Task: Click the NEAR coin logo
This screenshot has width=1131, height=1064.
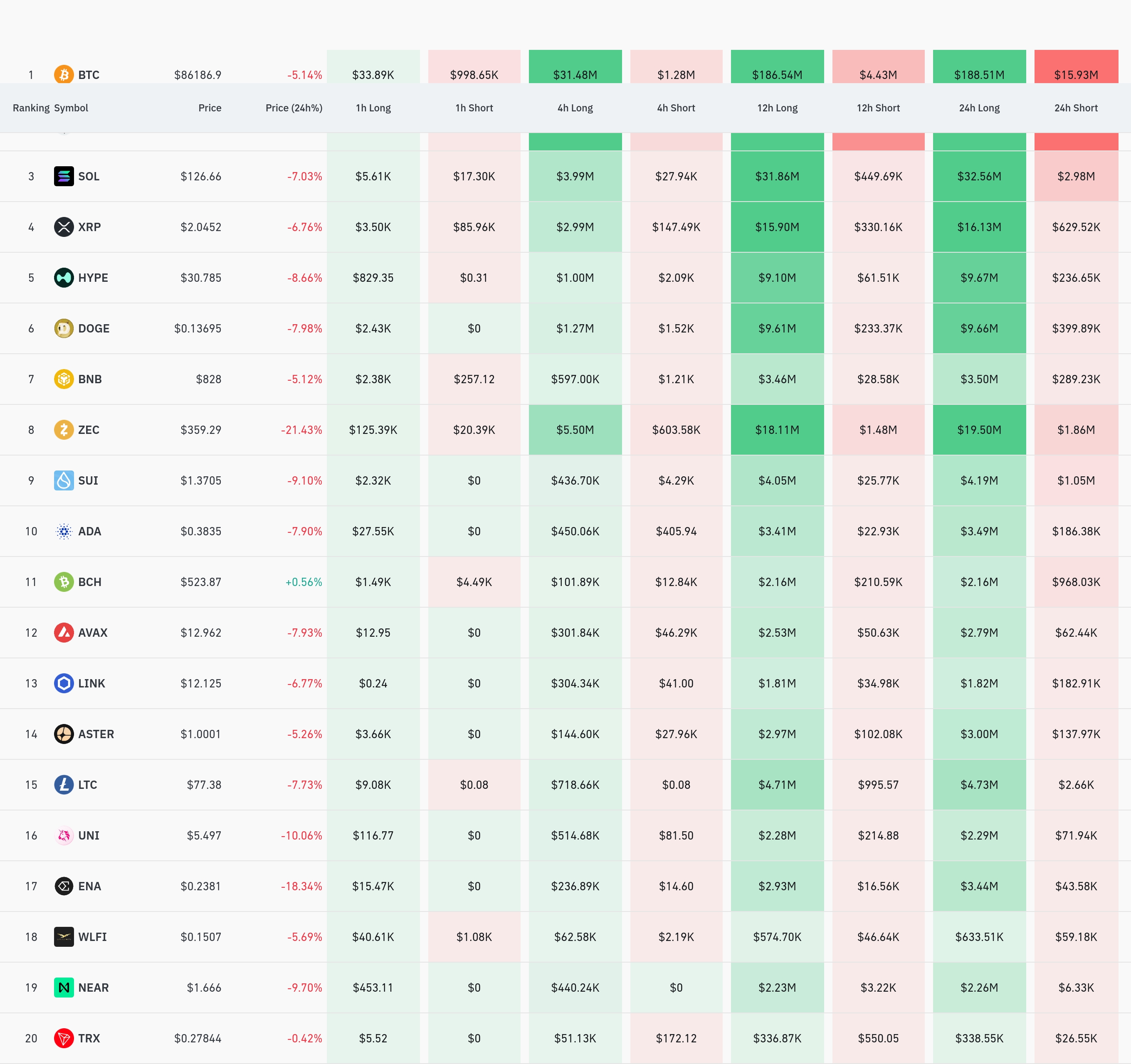Action: [64, 988]
